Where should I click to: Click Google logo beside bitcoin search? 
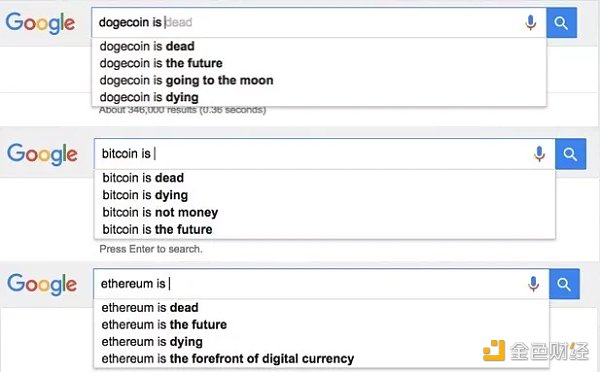pyautogui.click(x=42, y=154)
